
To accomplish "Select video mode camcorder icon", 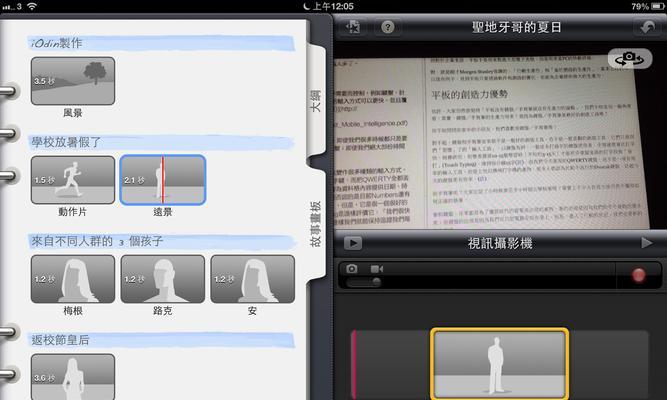I will [377, 269].
